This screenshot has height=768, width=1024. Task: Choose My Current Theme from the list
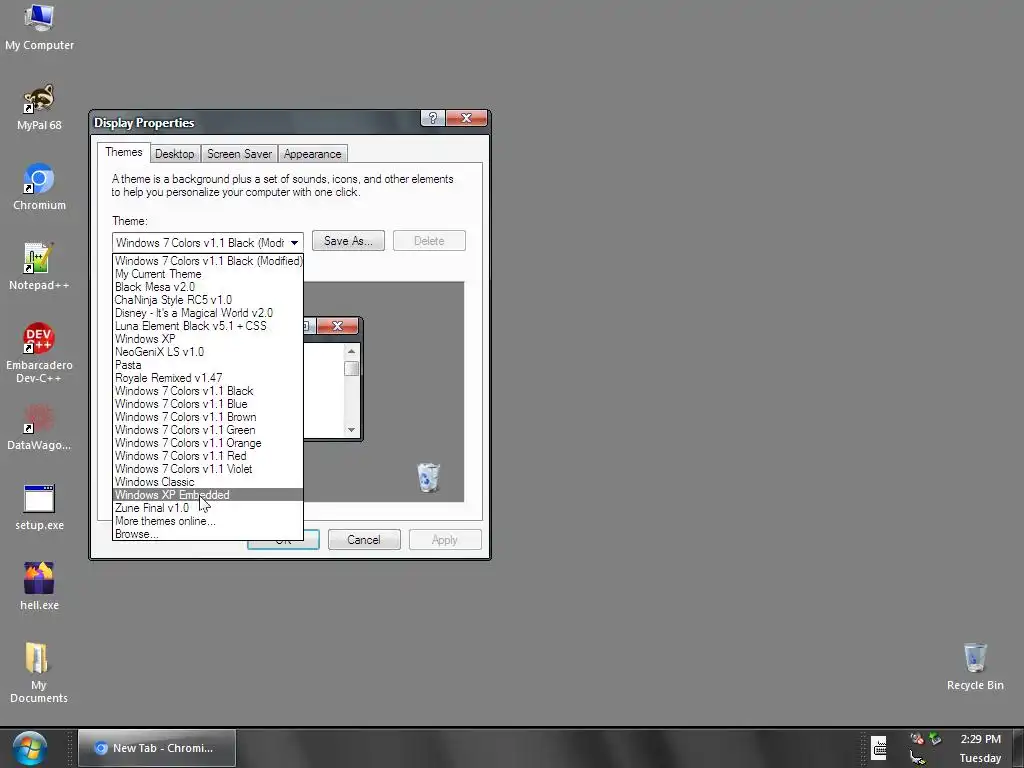208,274
